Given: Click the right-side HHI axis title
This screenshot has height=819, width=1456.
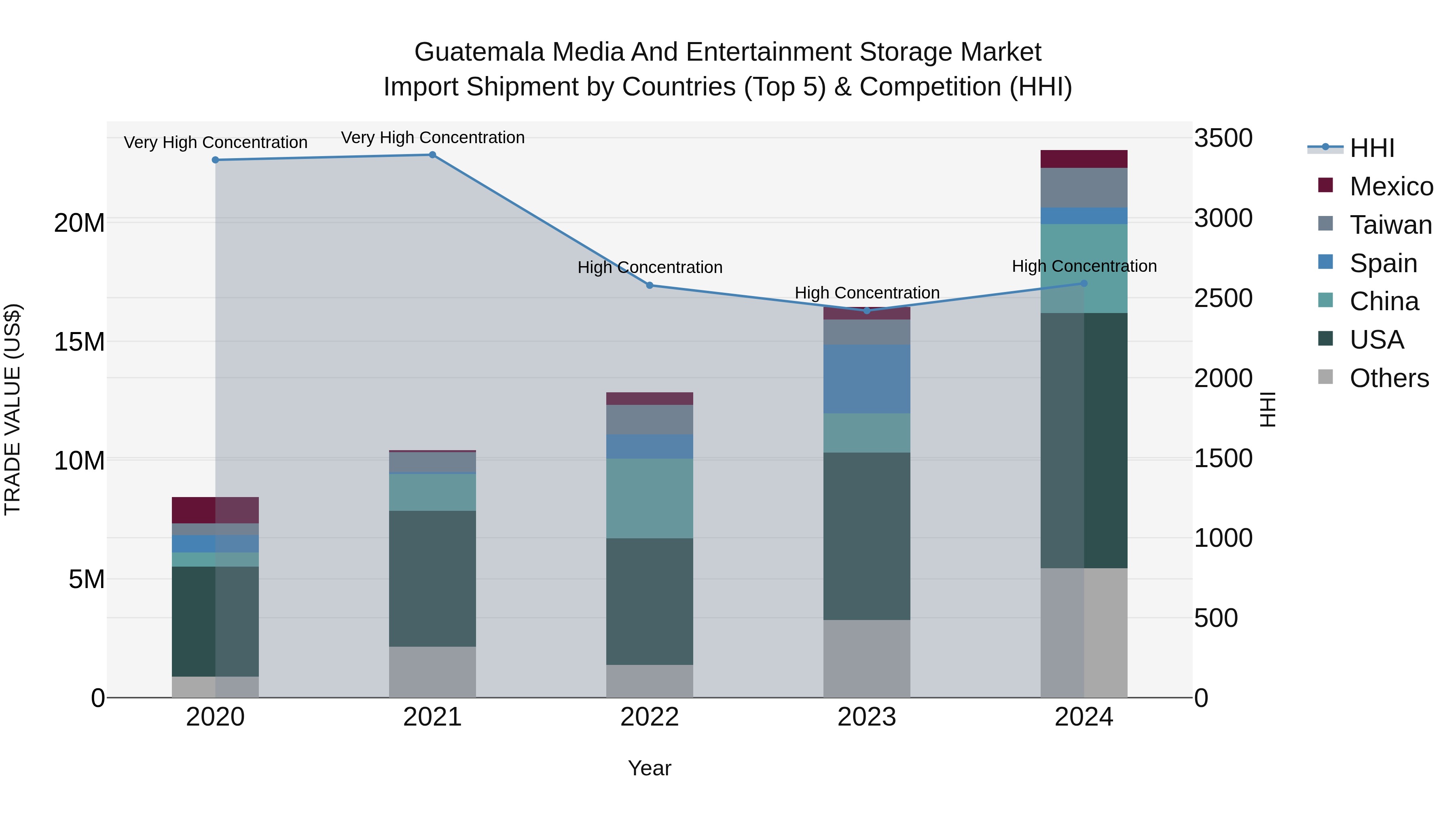Looking at the screenshot, I should point(1268,409).
